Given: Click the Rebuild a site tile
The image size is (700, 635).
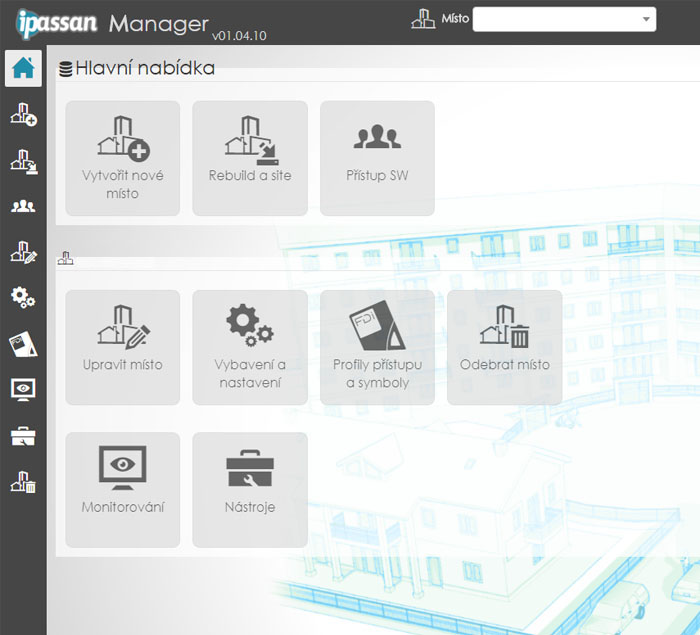Looking at the screenshot, I should point(250,158).
